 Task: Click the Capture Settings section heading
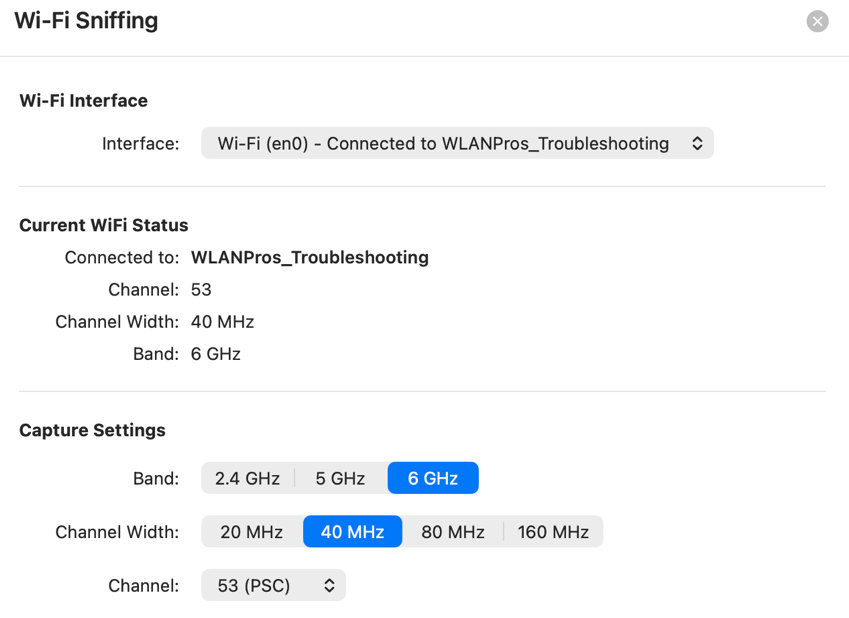[92, 431]
